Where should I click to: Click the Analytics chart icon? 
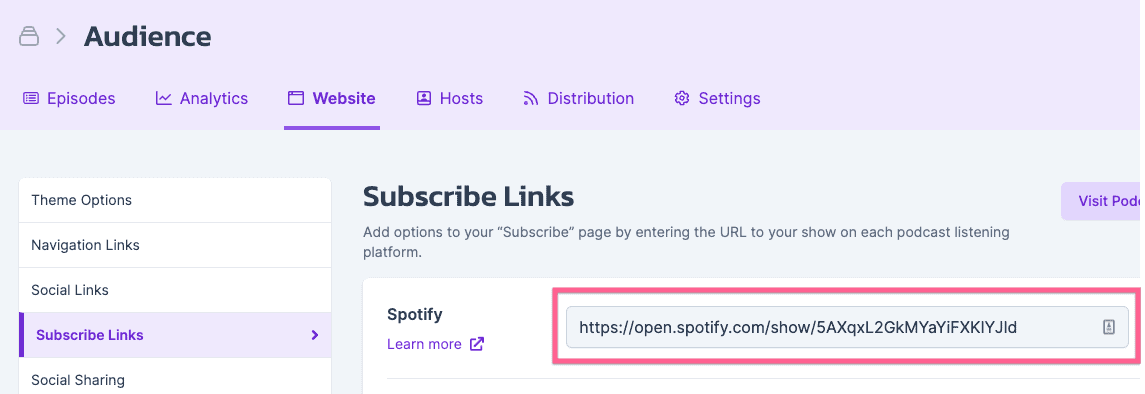pyautogui.click(x=164, y=98)
